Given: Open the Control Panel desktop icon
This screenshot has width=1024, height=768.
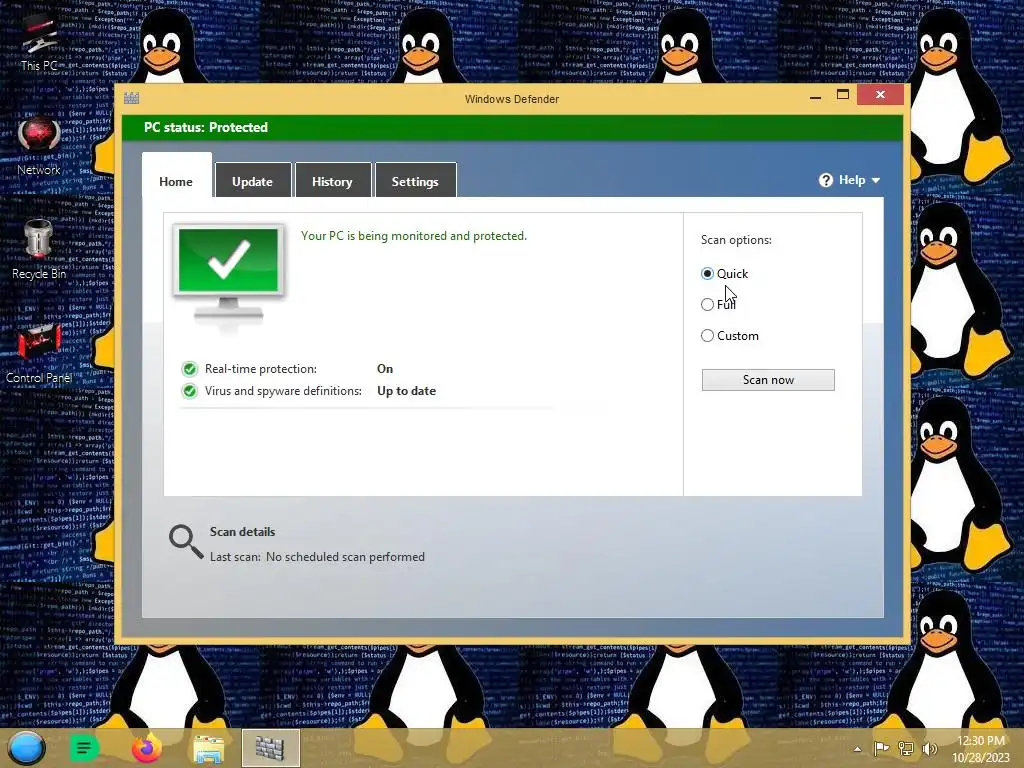Looking at the screenshot, I should coord(39,353).
